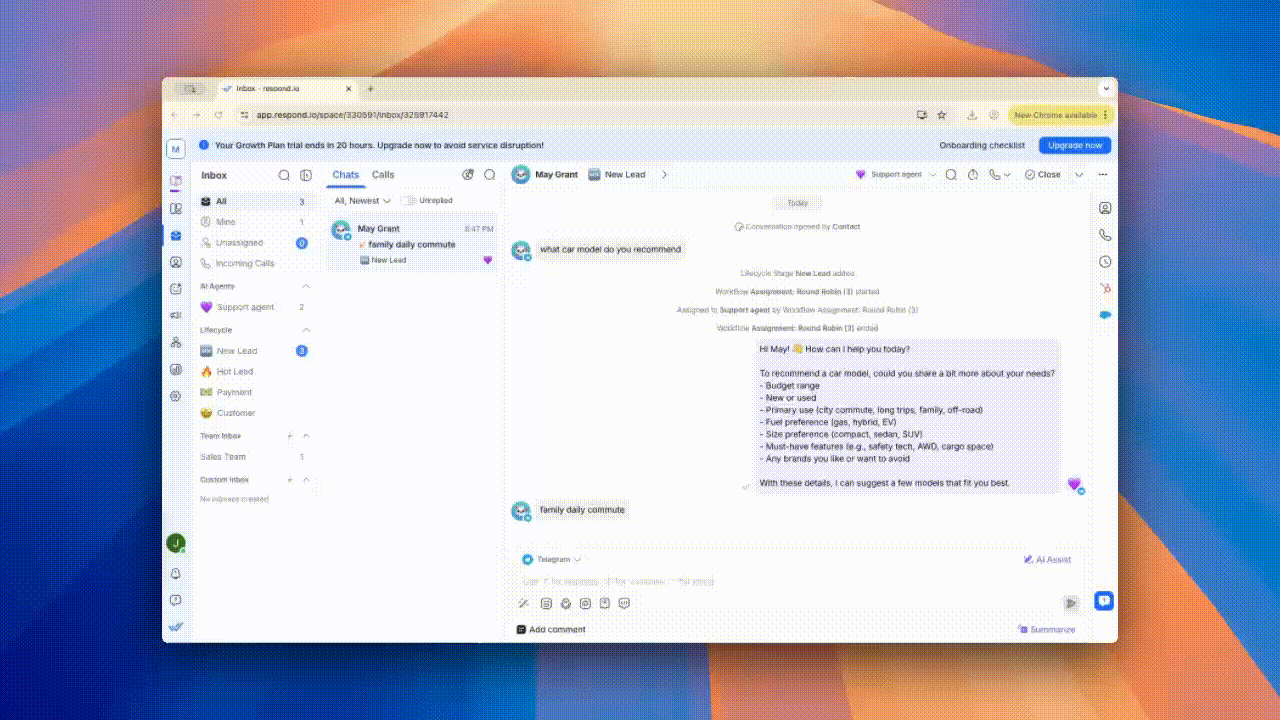Click the snooze icon next to search
The width and height of the screenshot is (1280, 720).
[x=973, y=174]
